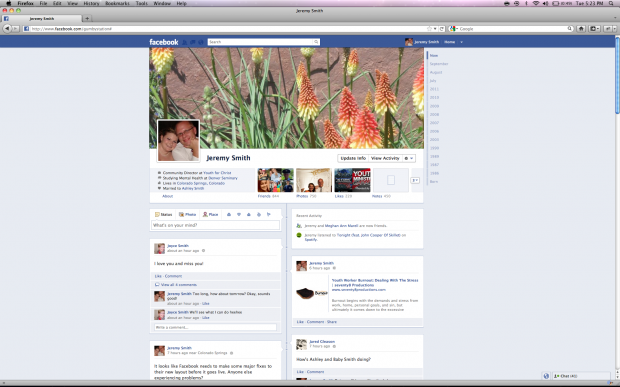Open the About link under profile info
Screen dimensions: 620x387
[168, 196]
